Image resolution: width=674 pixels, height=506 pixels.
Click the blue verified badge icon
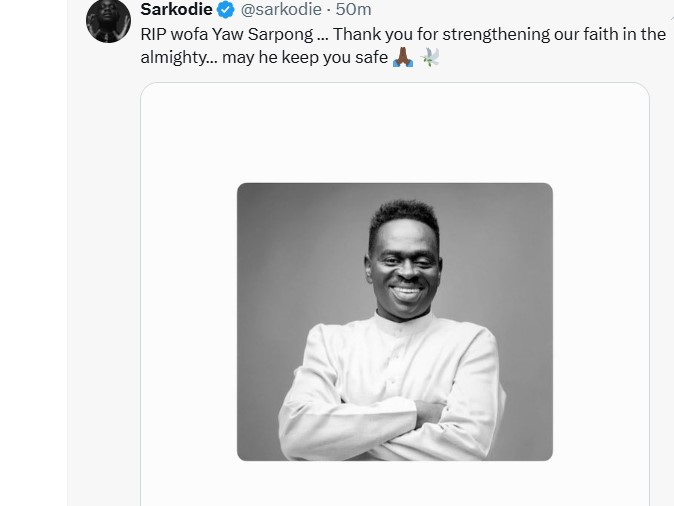[x=227, y=10]
